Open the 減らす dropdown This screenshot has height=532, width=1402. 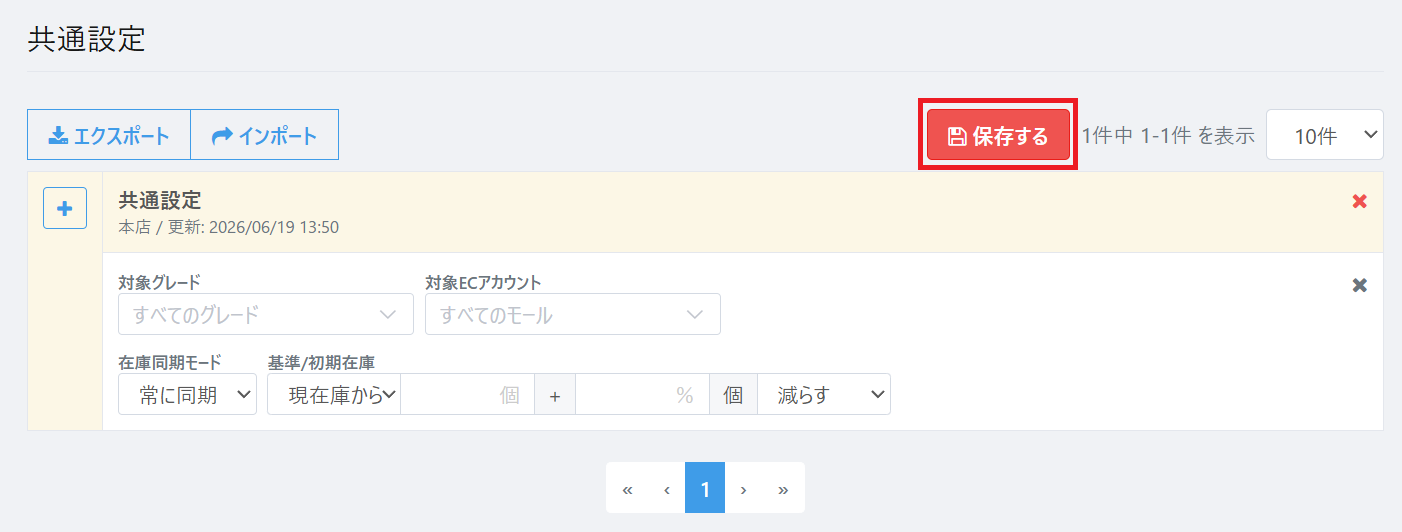[x=824, y=394]
